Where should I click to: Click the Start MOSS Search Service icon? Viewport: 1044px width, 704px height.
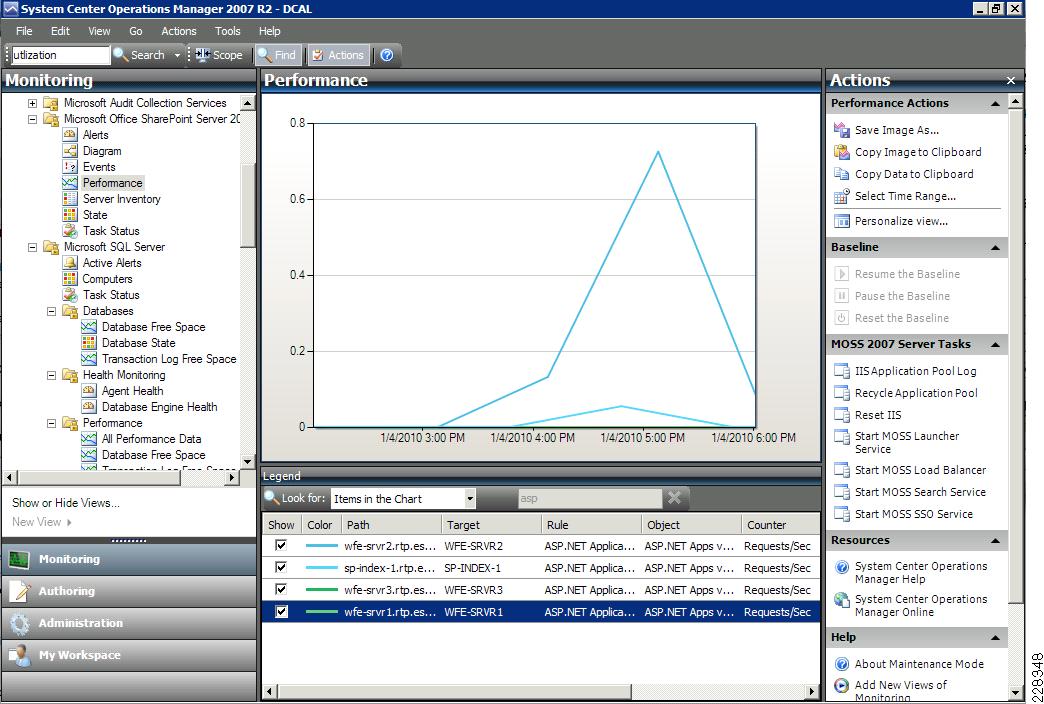tap(842, 492)
